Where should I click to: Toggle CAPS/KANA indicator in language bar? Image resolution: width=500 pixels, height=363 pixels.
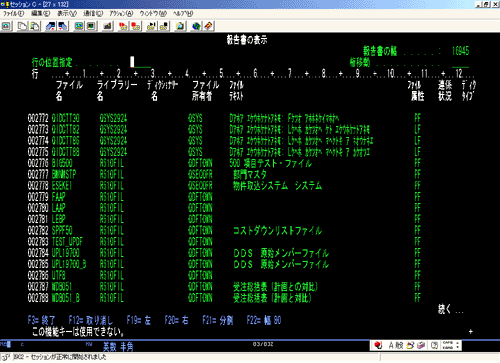click(x=447, y=345)
